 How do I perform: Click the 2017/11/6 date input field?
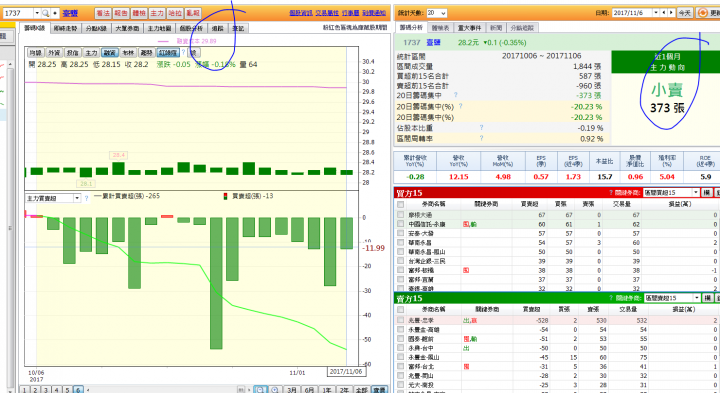[632, 13]
